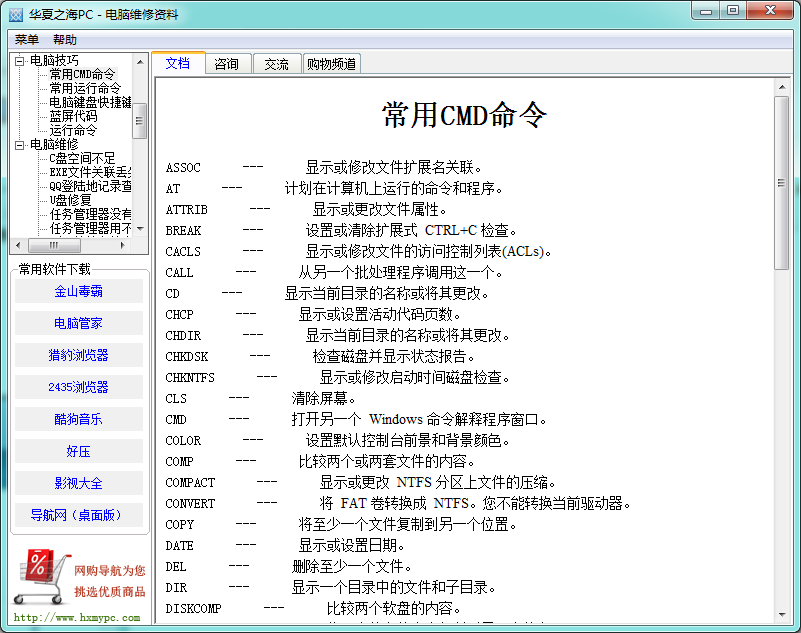The height and width of the screenshot is (633, 801).
Task: Click the shopping cart promo image
Action: pos(79,579)
